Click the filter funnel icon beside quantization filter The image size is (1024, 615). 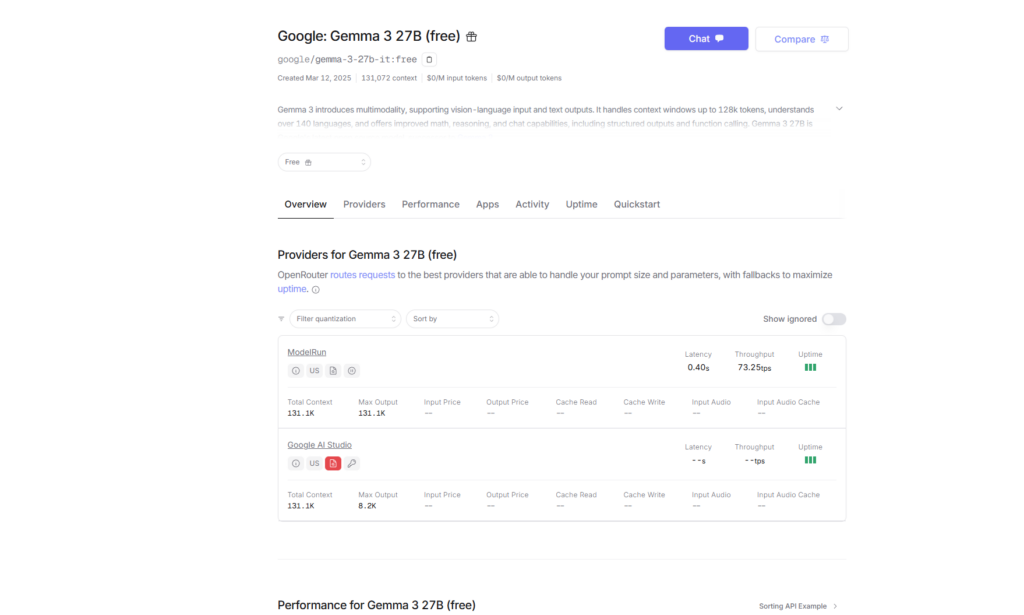[x=282, y=318]
